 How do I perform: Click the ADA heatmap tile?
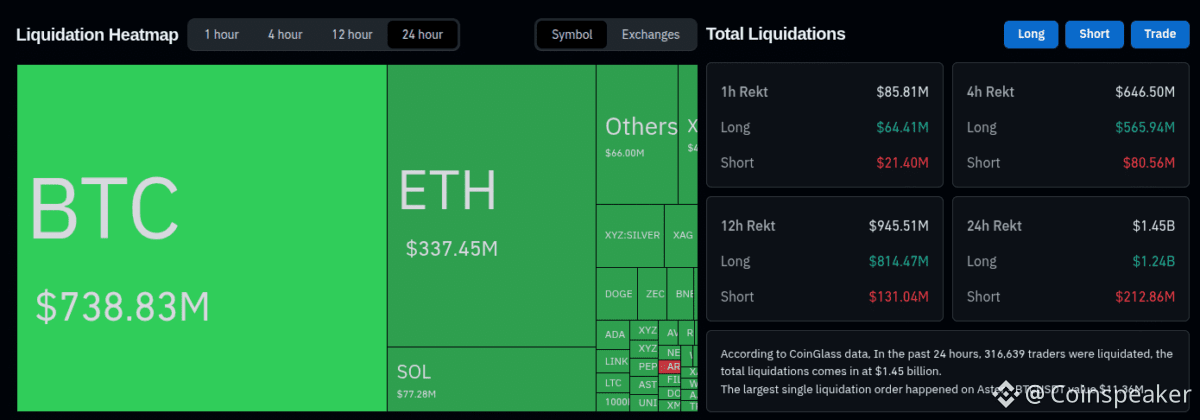(615, 335)
